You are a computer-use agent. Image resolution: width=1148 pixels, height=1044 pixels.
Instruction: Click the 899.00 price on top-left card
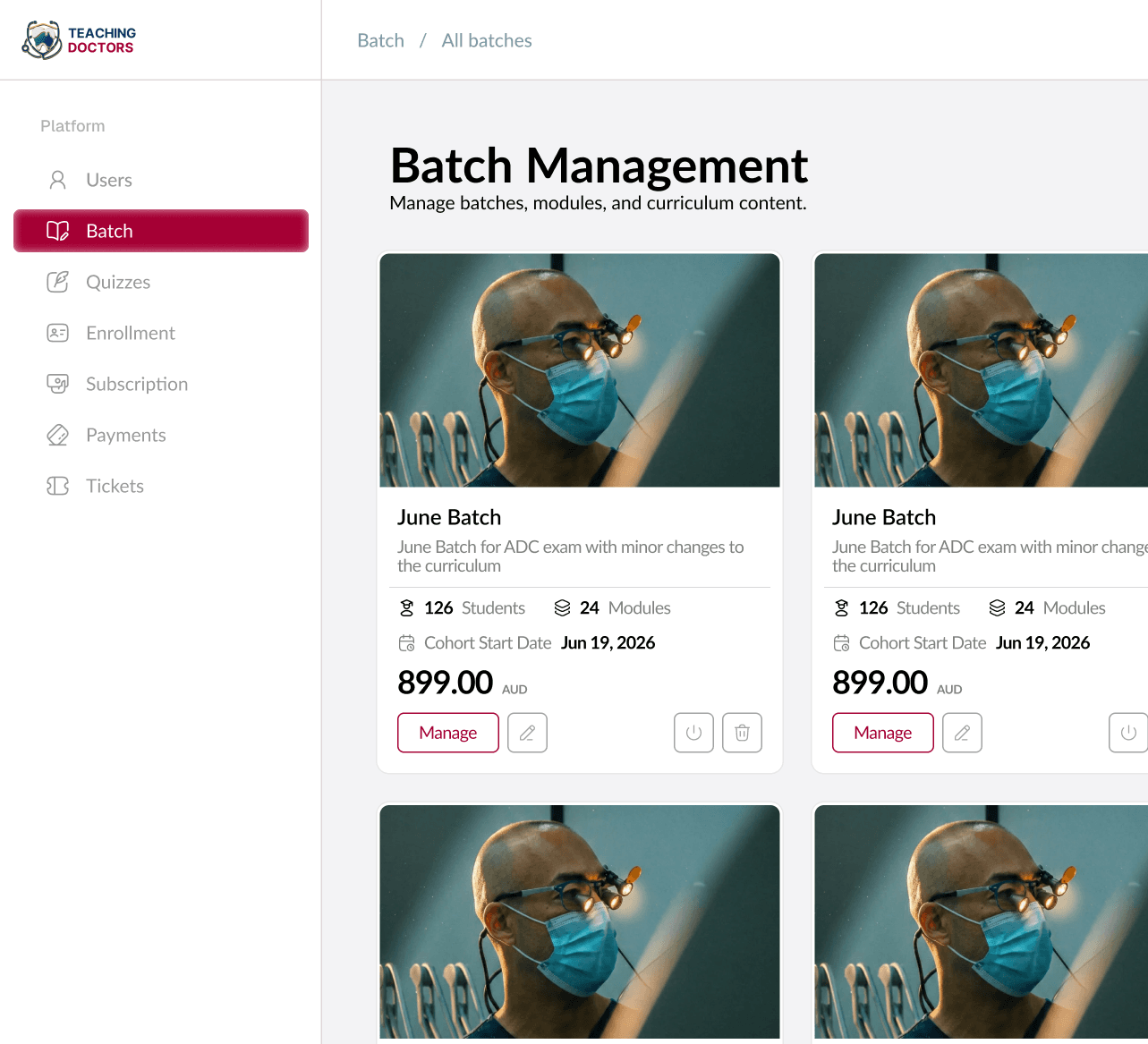pos(446,683)
